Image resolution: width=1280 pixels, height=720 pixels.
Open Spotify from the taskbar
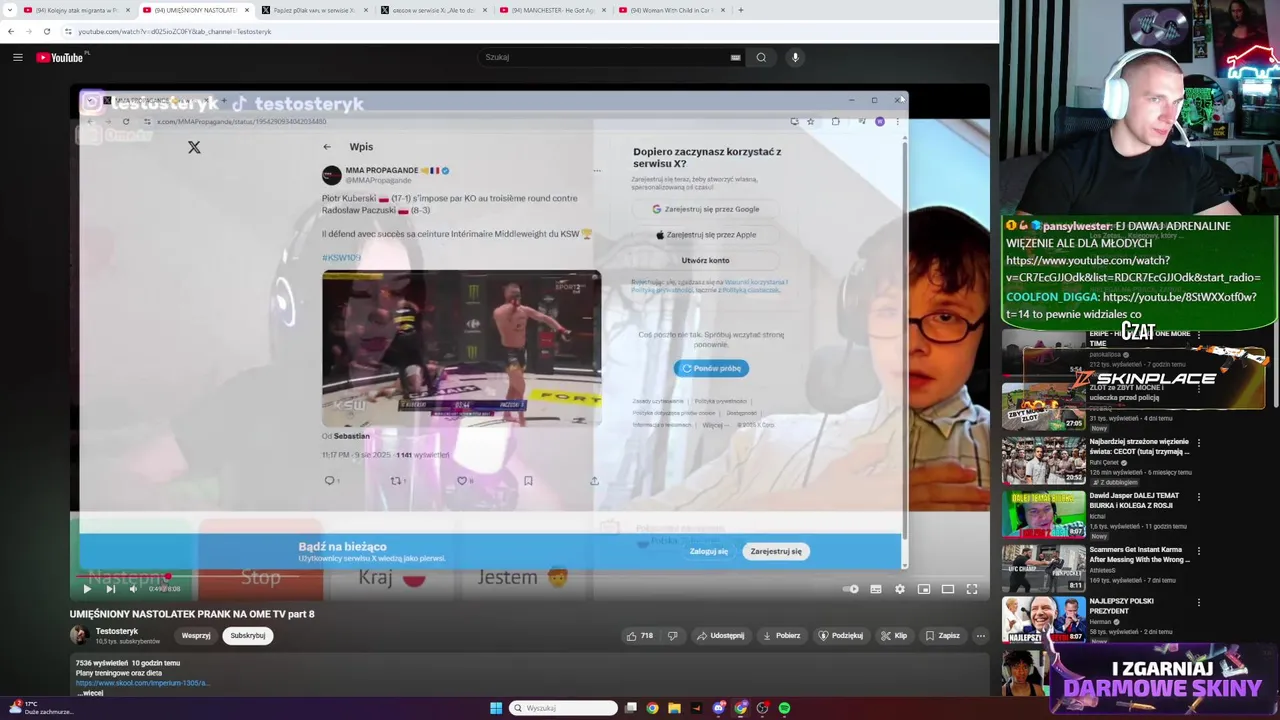[x=784, y=708]
